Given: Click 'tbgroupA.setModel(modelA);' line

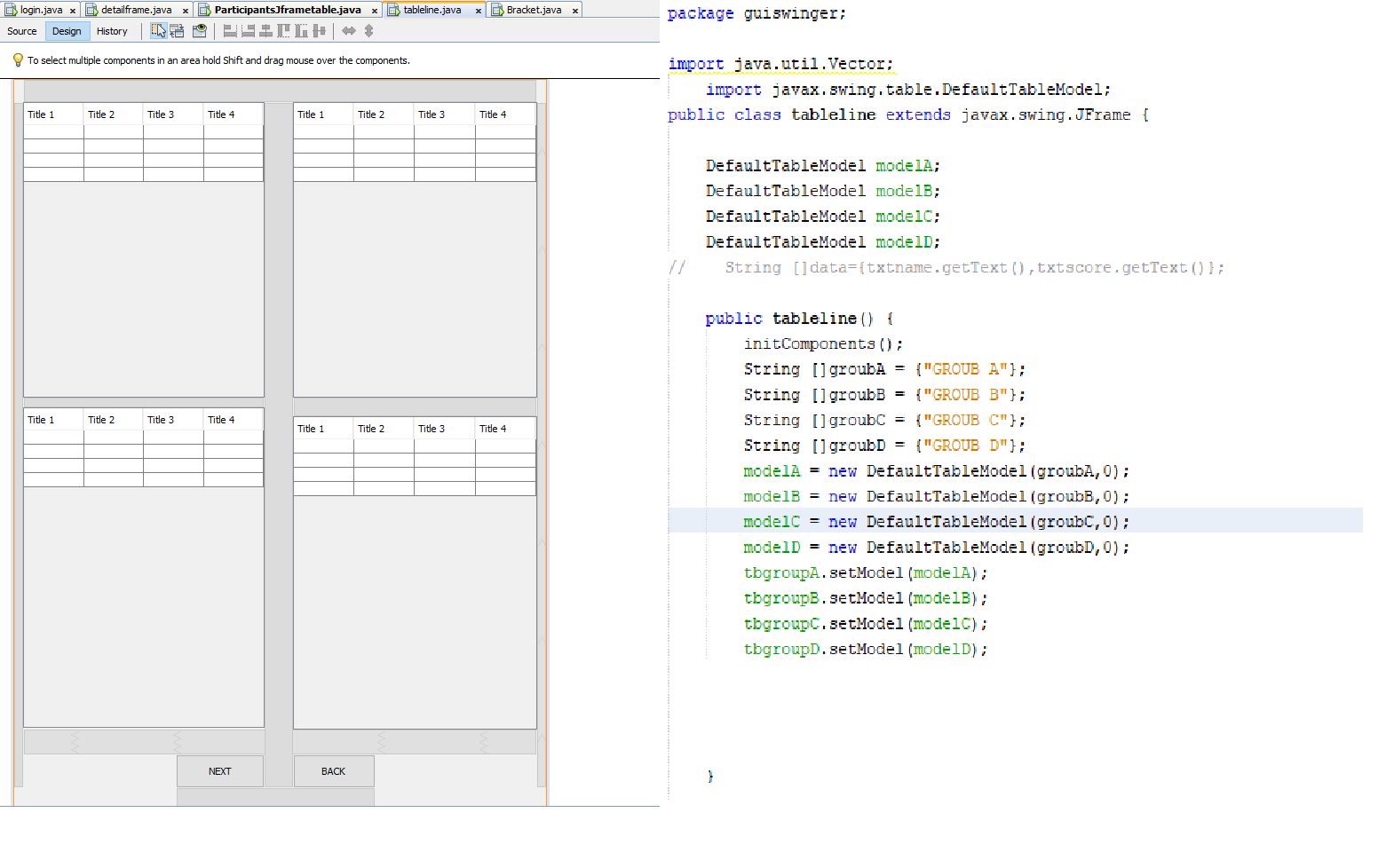Looking at the screenshot, I should click(x=866, y=573).
